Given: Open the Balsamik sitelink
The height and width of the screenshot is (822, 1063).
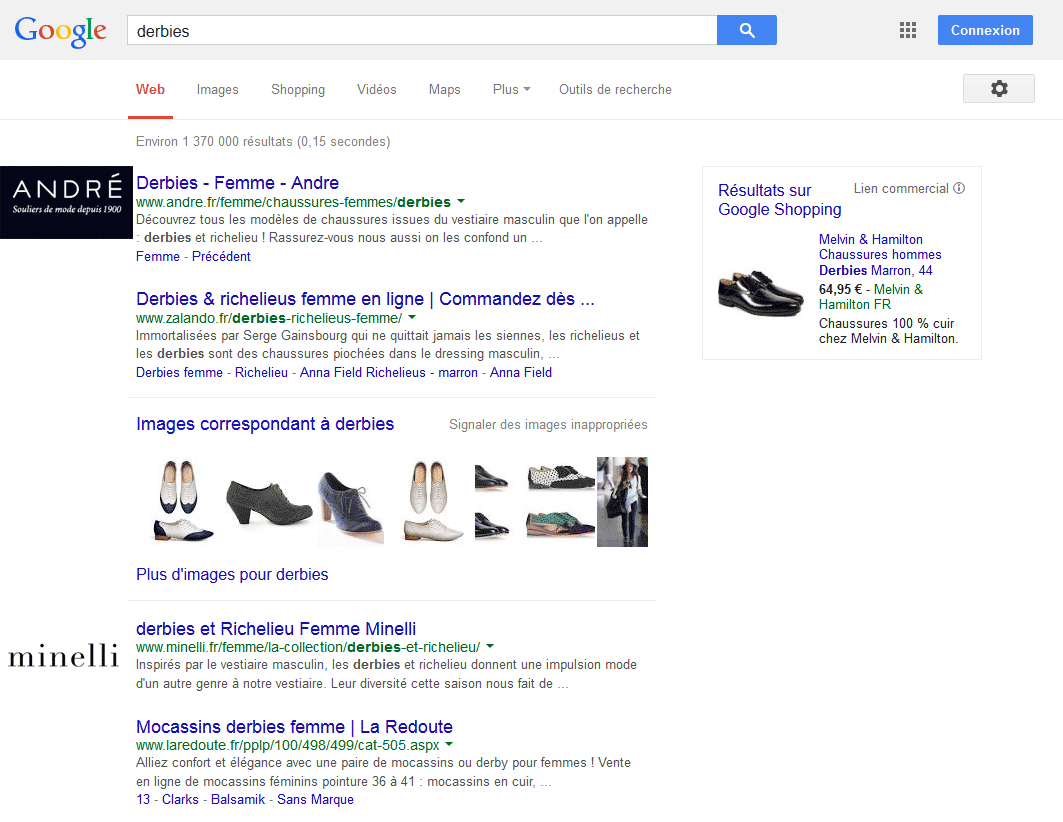Looking at the screenshot, I should [x=238, y=800].
